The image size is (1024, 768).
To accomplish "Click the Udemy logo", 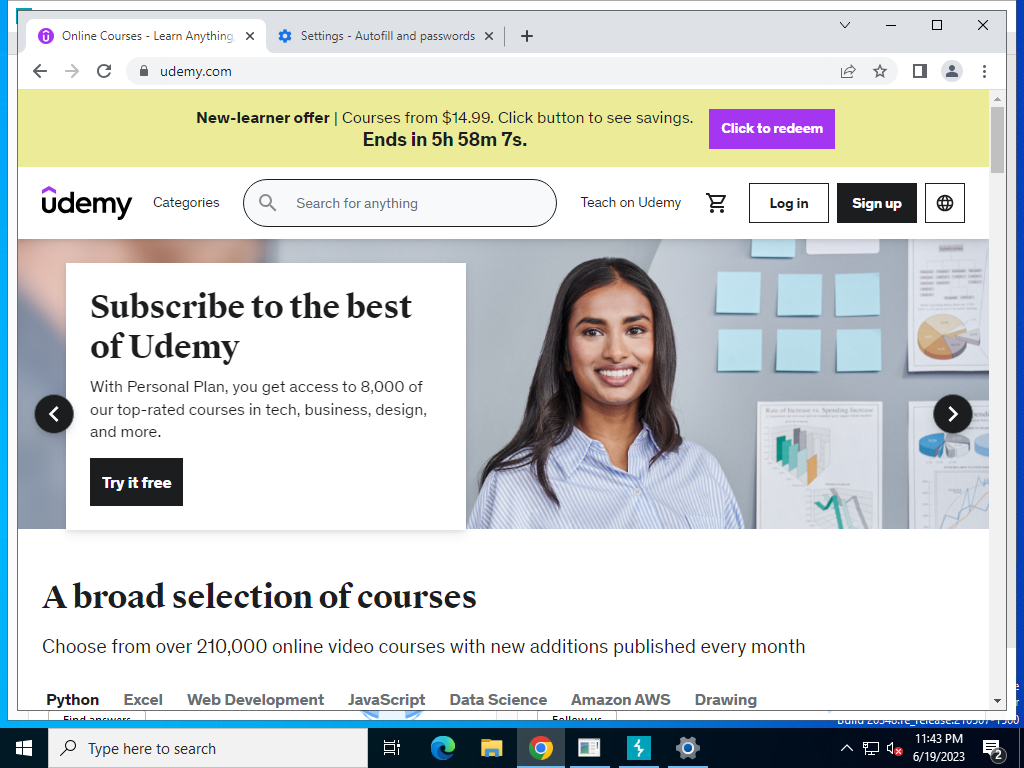I will coord(86,202).
